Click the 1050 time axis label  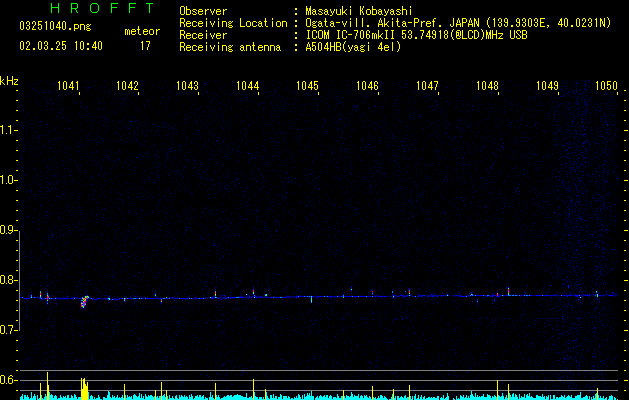pyautogui.click(x=606, y=85)
